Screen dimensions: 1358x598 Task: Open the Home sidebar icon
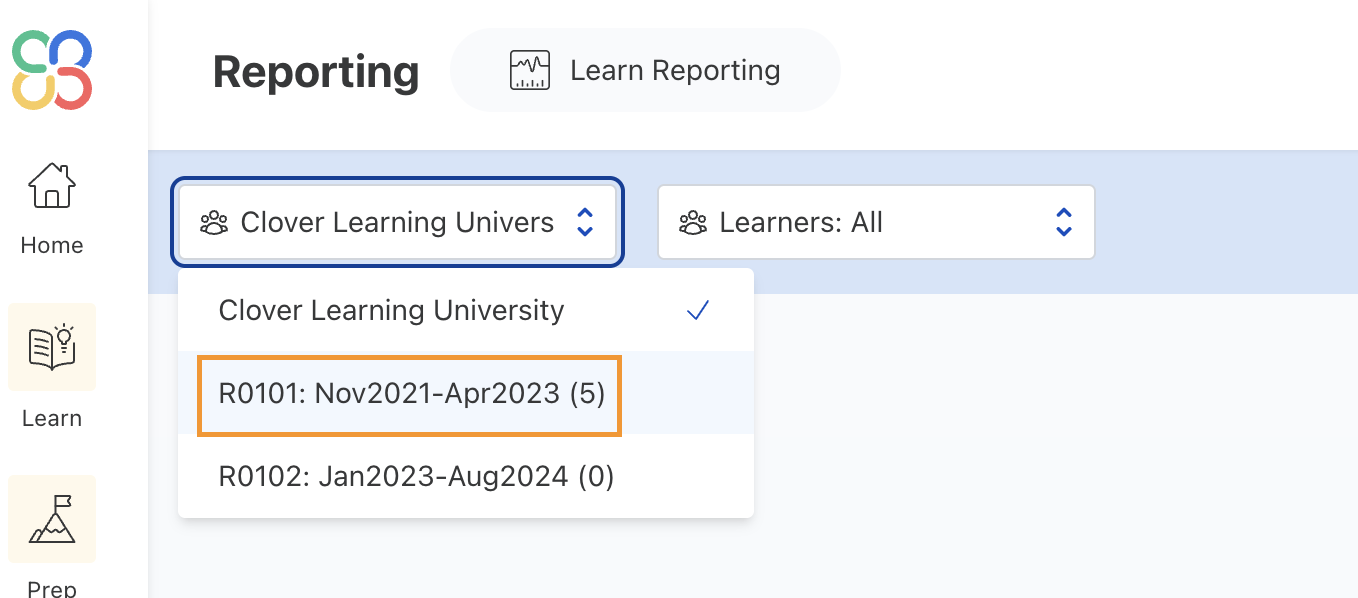pyautogui.click(x=52, y=186)
